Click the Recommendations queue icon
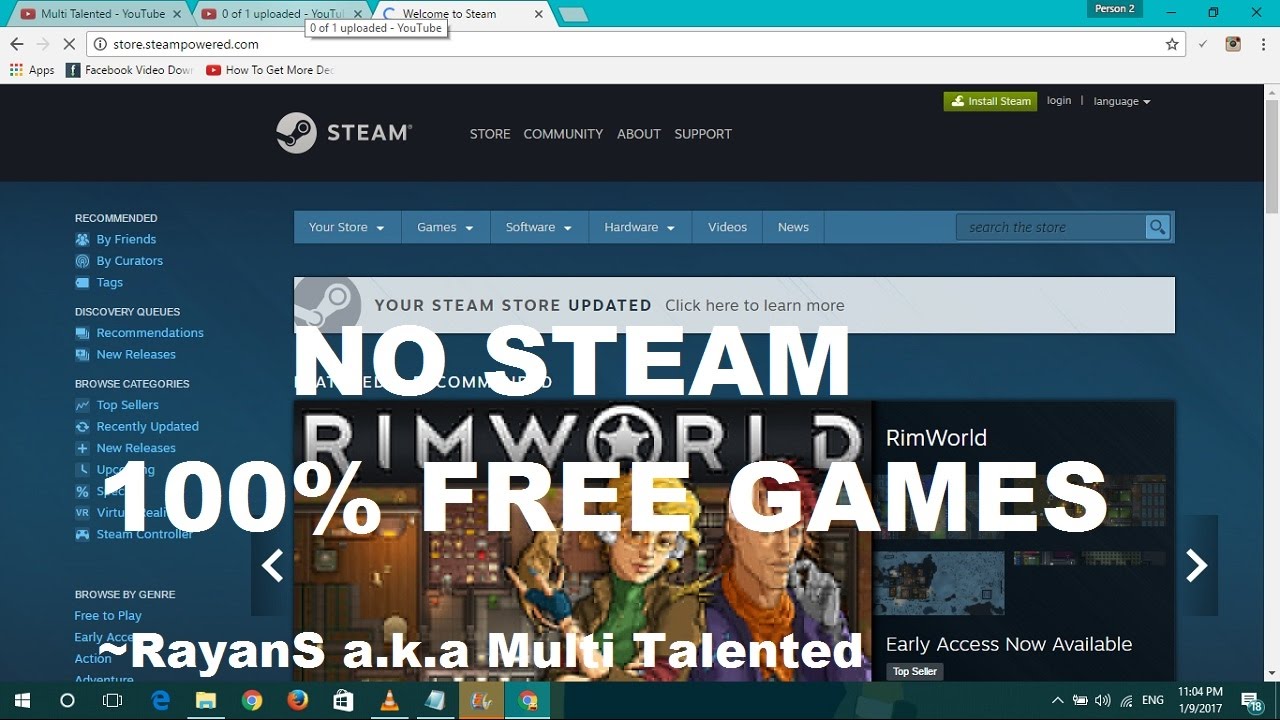The image size is (1280, 720). (82, 333)
